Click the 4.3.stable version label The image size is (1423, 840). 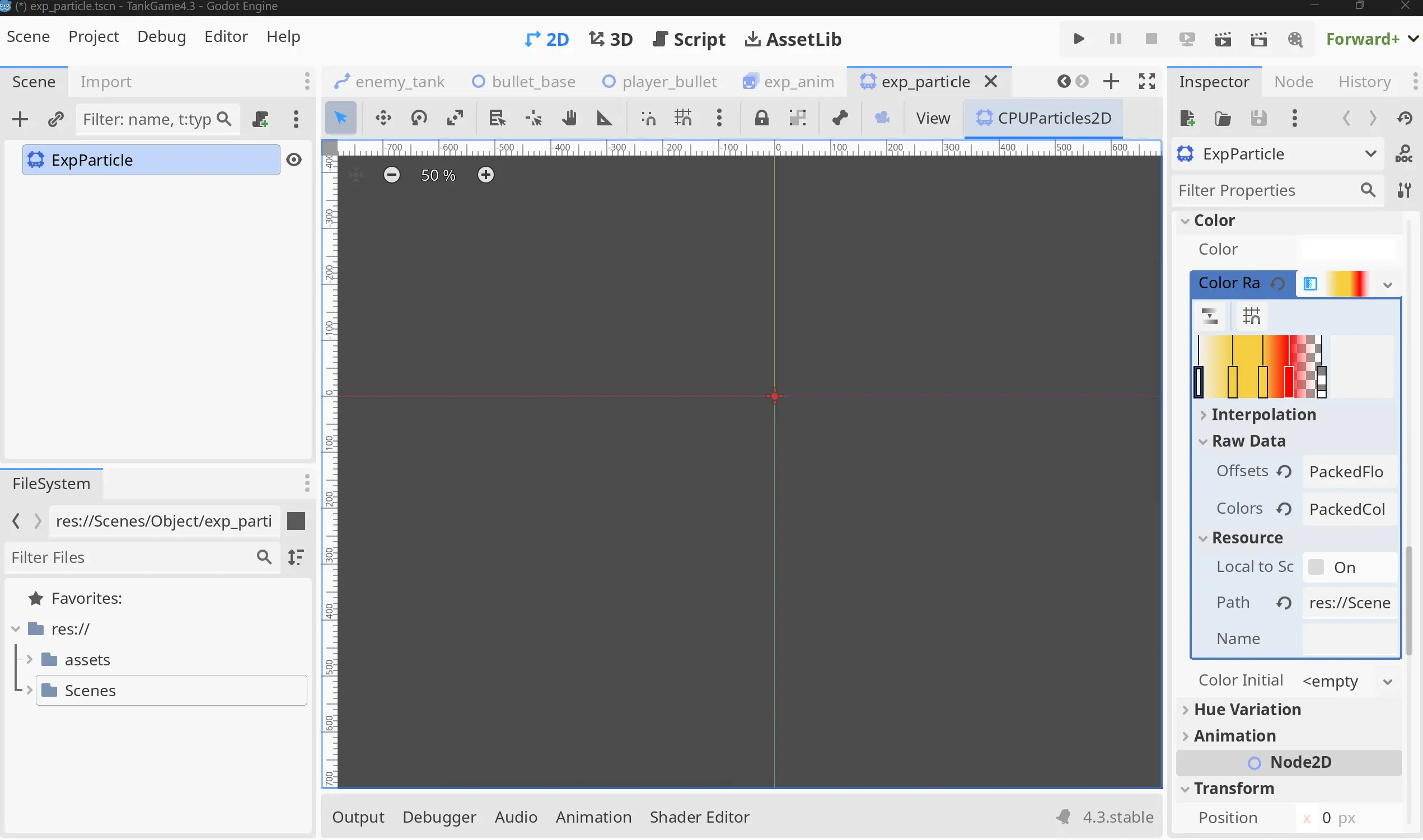click(1117, 817)
